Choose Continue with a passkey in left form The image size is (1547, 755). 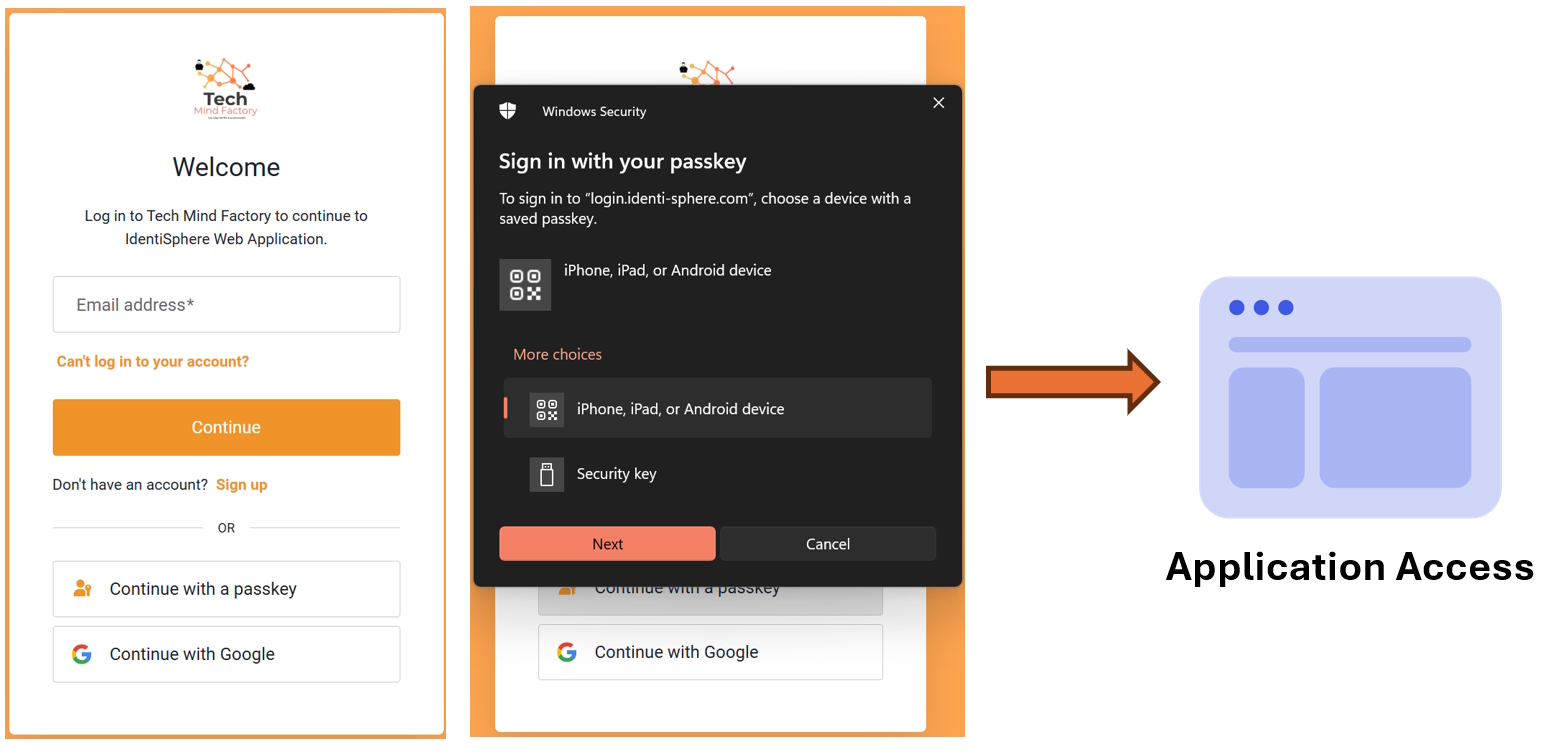pos(226,589)
